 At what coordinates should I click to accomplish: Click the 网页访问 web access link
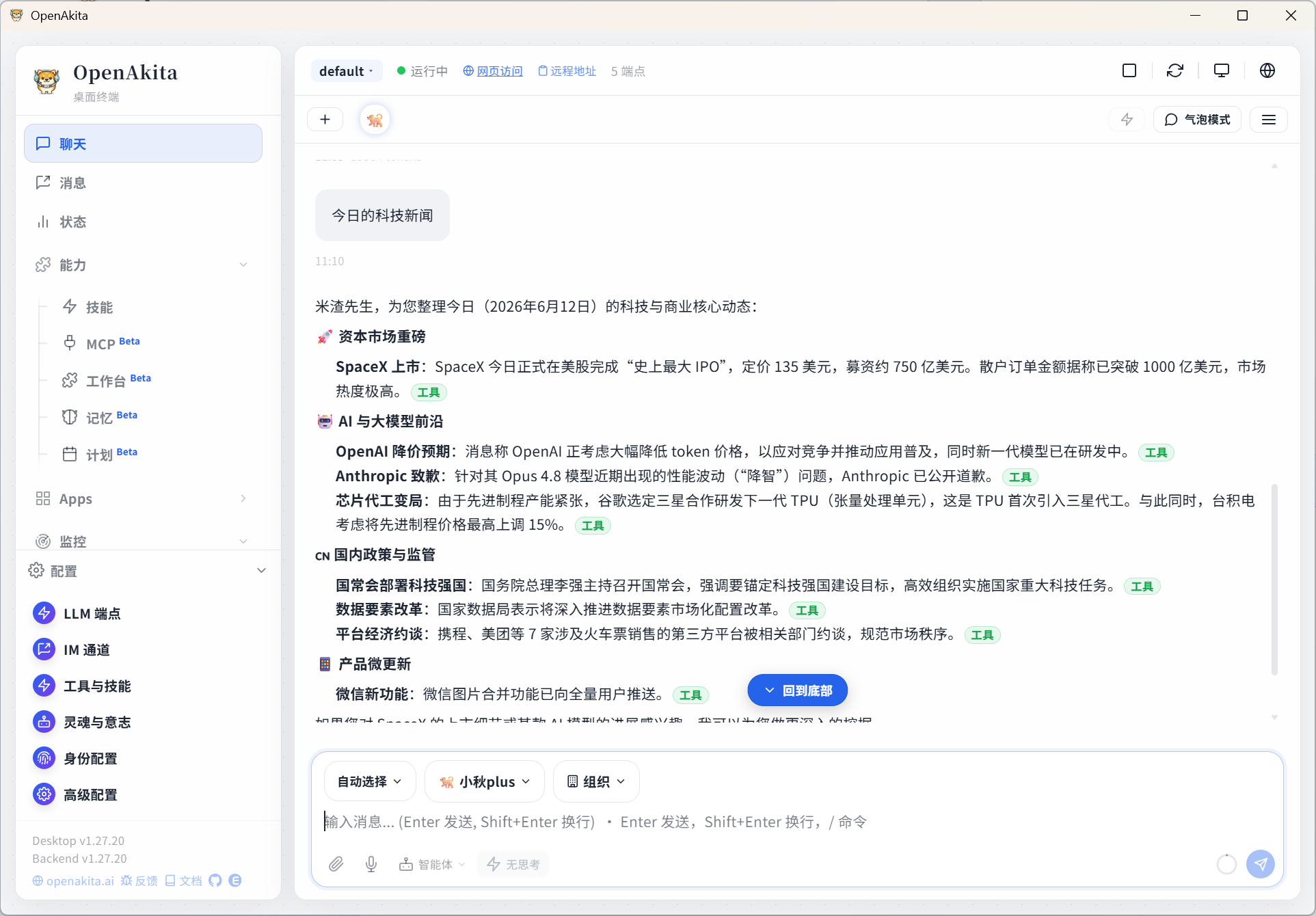click(x=493, y=71)
